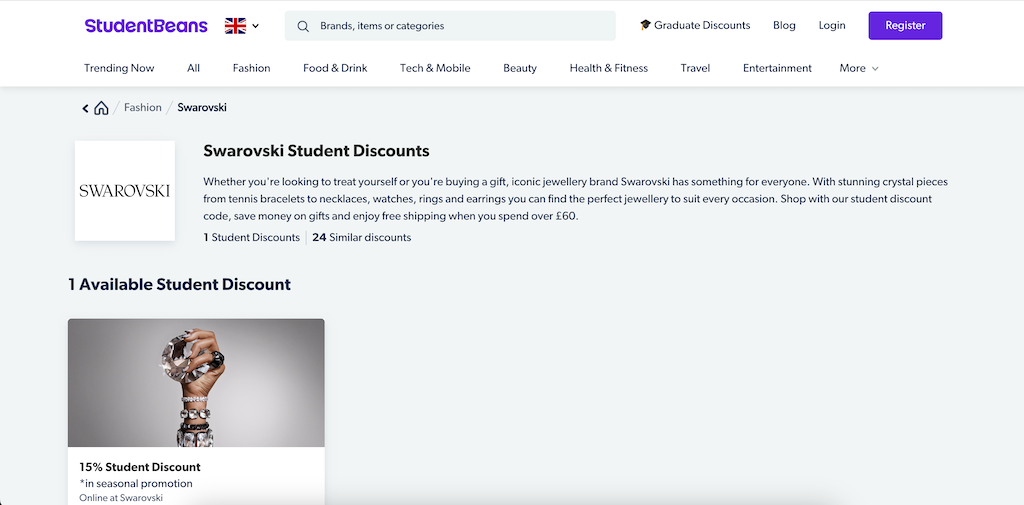The image size is (1024, 505).
Task: Open the Beauty category
Action: [520, 68]
